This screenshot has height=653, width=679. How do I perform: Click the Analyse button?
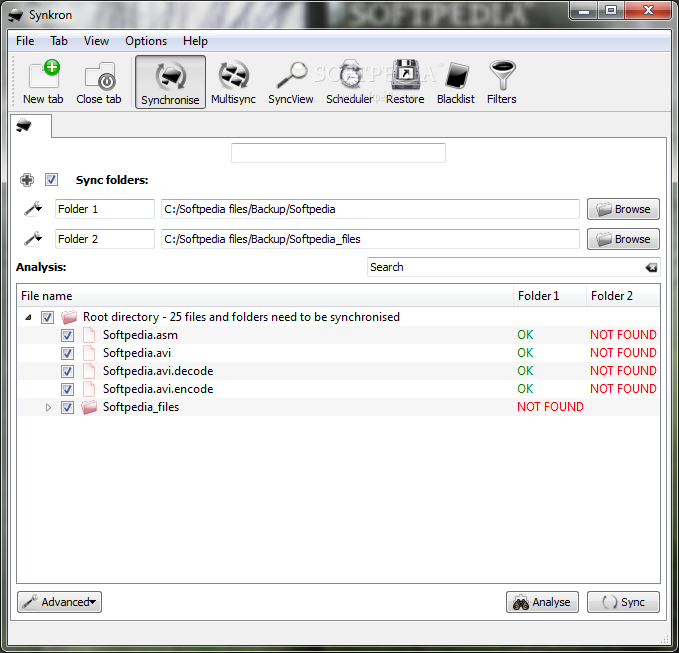point(542,602)
